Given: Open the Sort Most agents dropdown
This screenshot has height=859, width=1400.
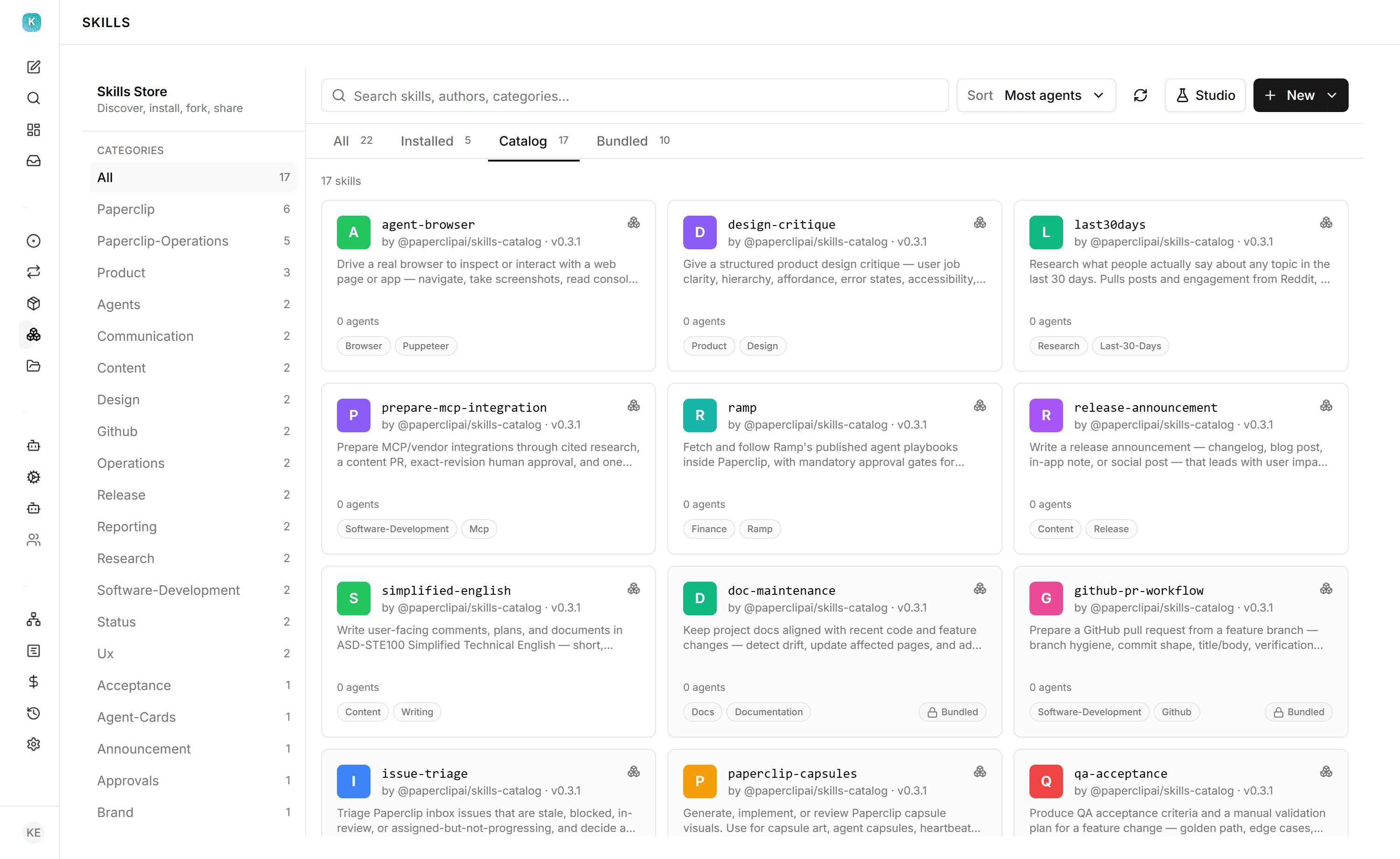Looking at the screenshot, I should pyautogui.click(x=1036, y=96).
